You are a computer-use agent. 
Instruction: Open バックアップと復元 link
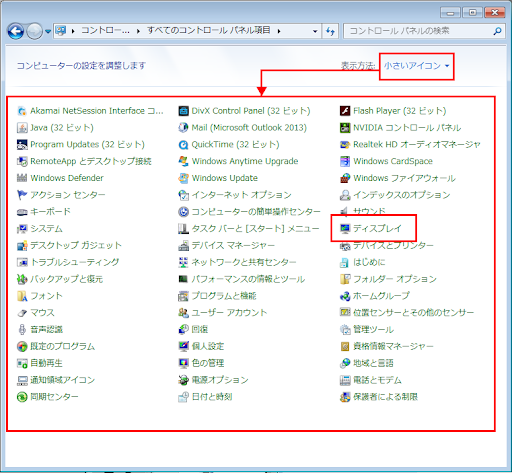(66, 279)
